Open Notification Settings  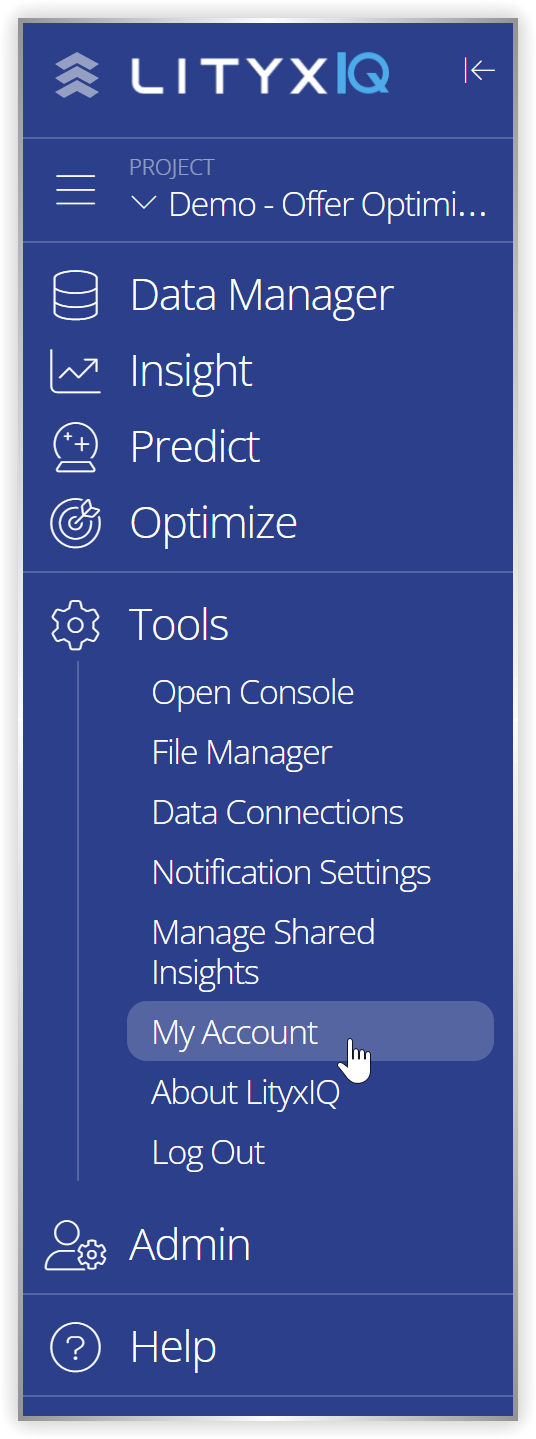pyautogui.click(x=292, y=873)
